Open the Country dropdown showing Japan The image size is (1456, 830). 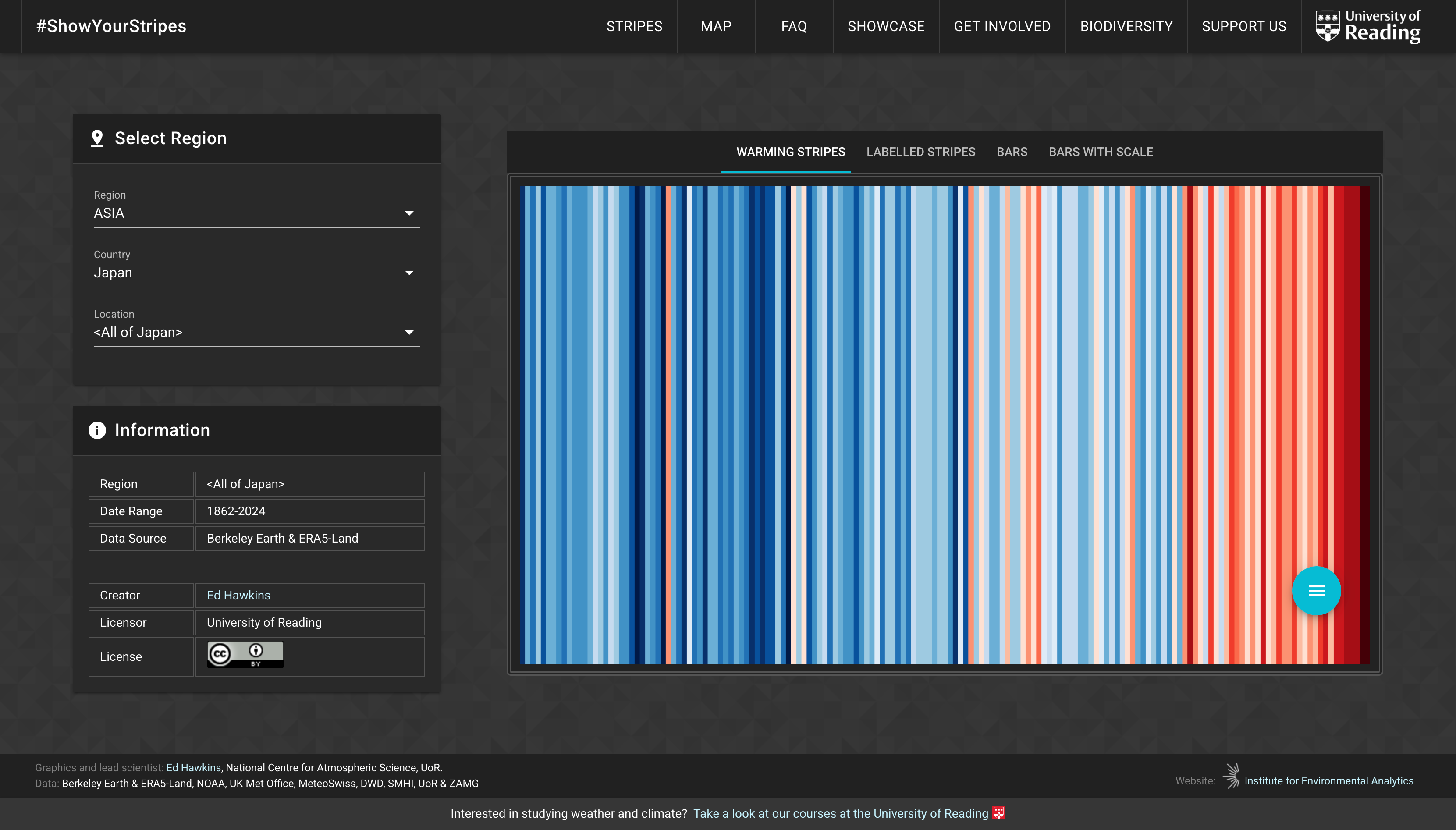click(x=256, y=273)
